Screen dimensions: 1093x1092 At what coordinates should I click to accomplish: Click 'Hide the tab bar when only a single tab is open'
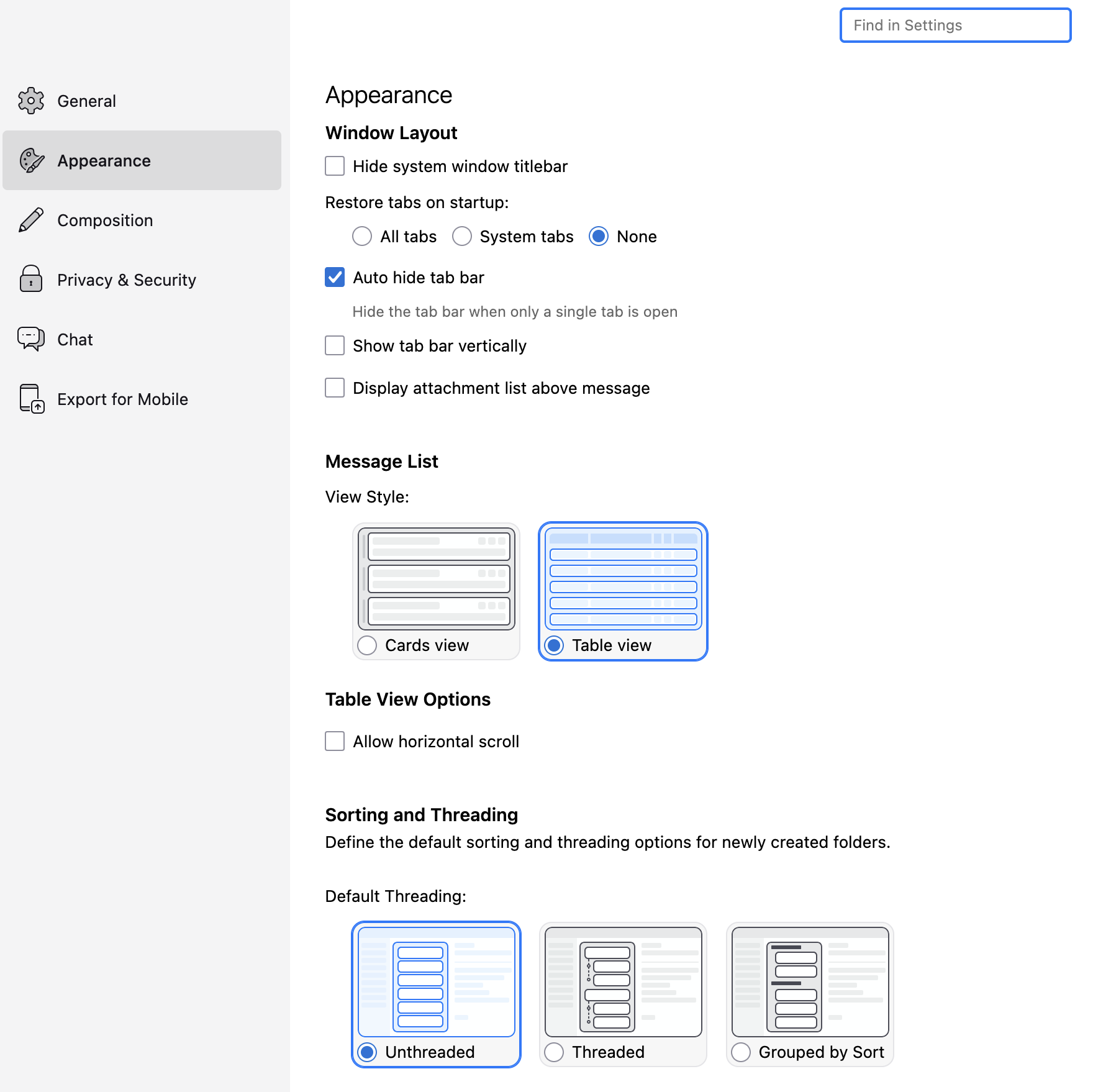[x=515, y=312]
